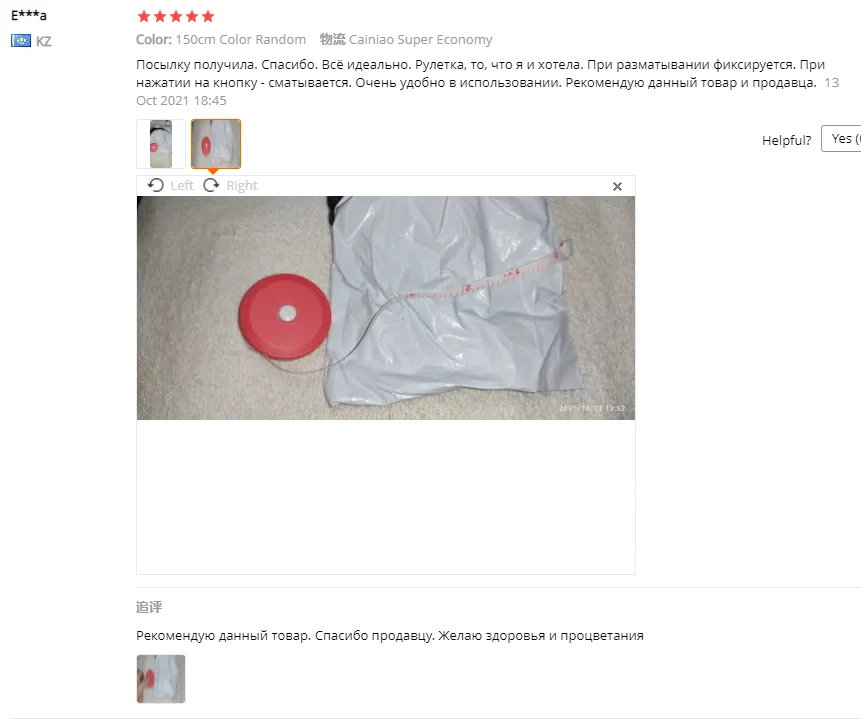Image resolution: width=861 pixels, height=722 pixels.
Task: Open the first review photo thumbnail
Action: tap(161, 144)
